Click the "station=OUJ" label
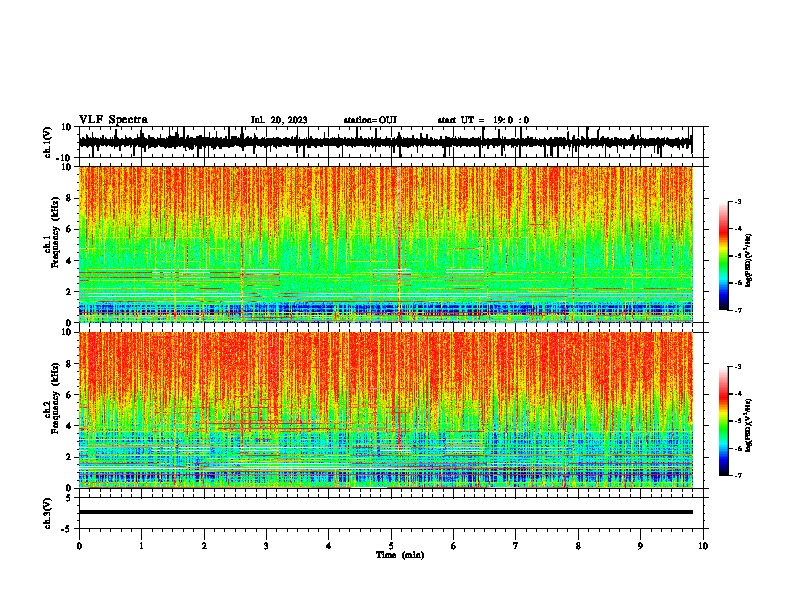The width and height of the screenshot is (792, 612). tap(370, 120)
